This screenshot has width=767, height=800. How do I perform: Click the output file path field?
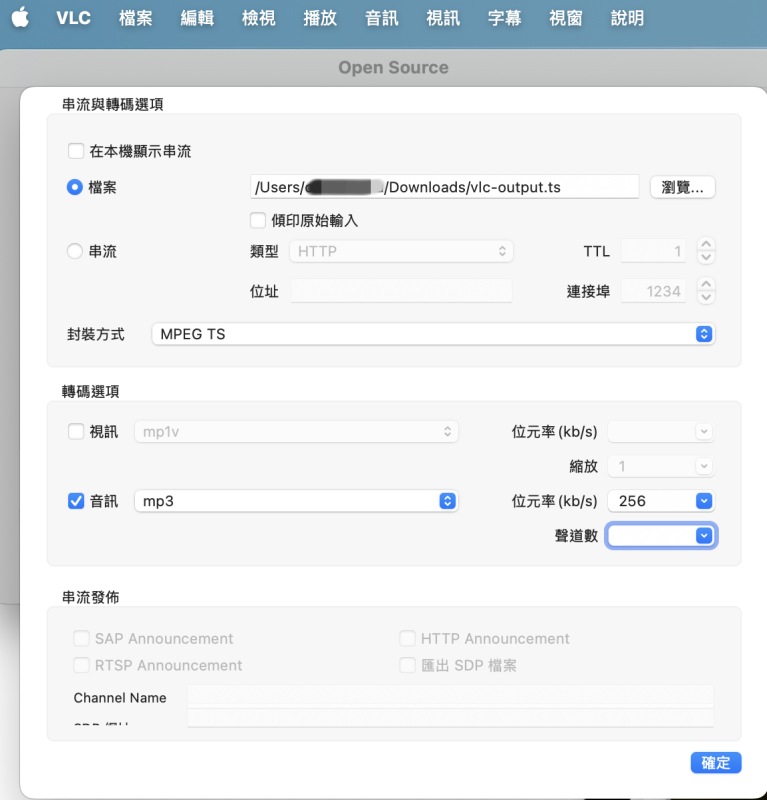click(444, 187)
